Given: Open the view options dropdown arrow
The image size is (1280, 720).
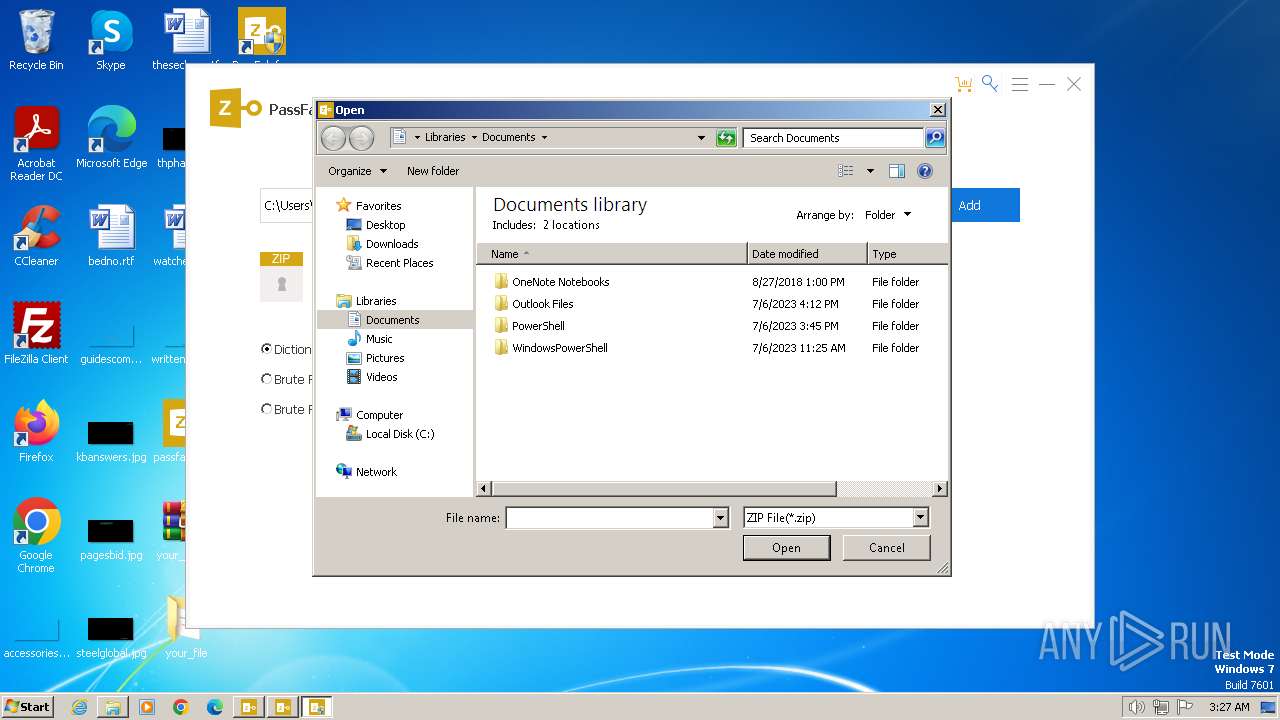Looking at the screenshot, I should 870,171.
